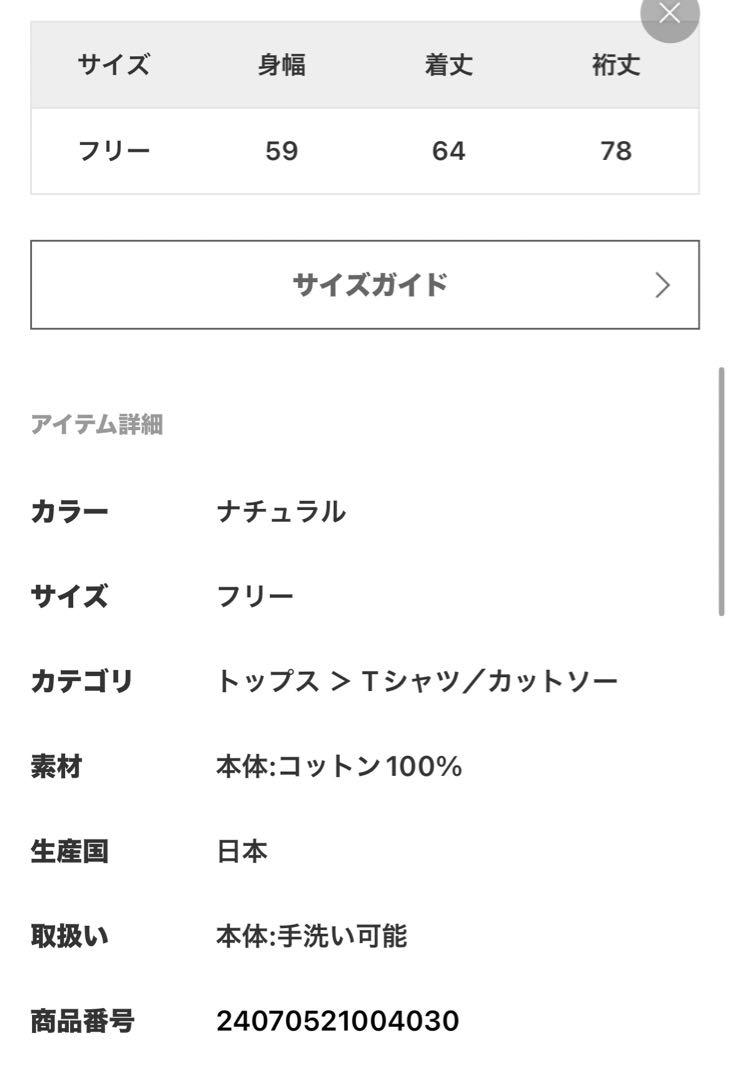
Task: Open the サイズガイド button
Action: tap(364, 284)
